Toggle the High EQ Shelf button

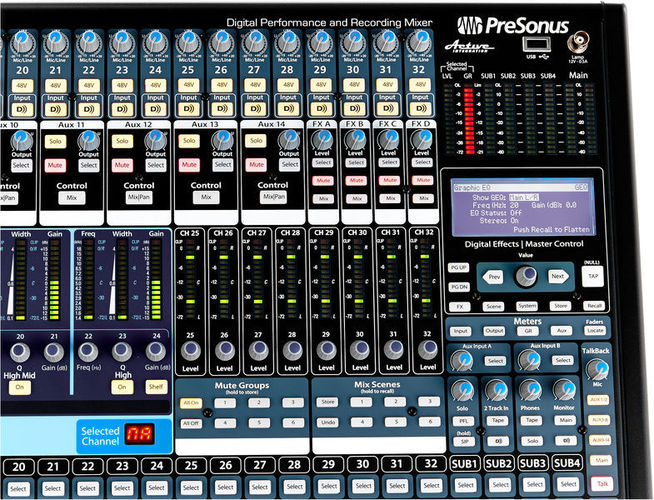pyautogui.click(x=156, y=387)
